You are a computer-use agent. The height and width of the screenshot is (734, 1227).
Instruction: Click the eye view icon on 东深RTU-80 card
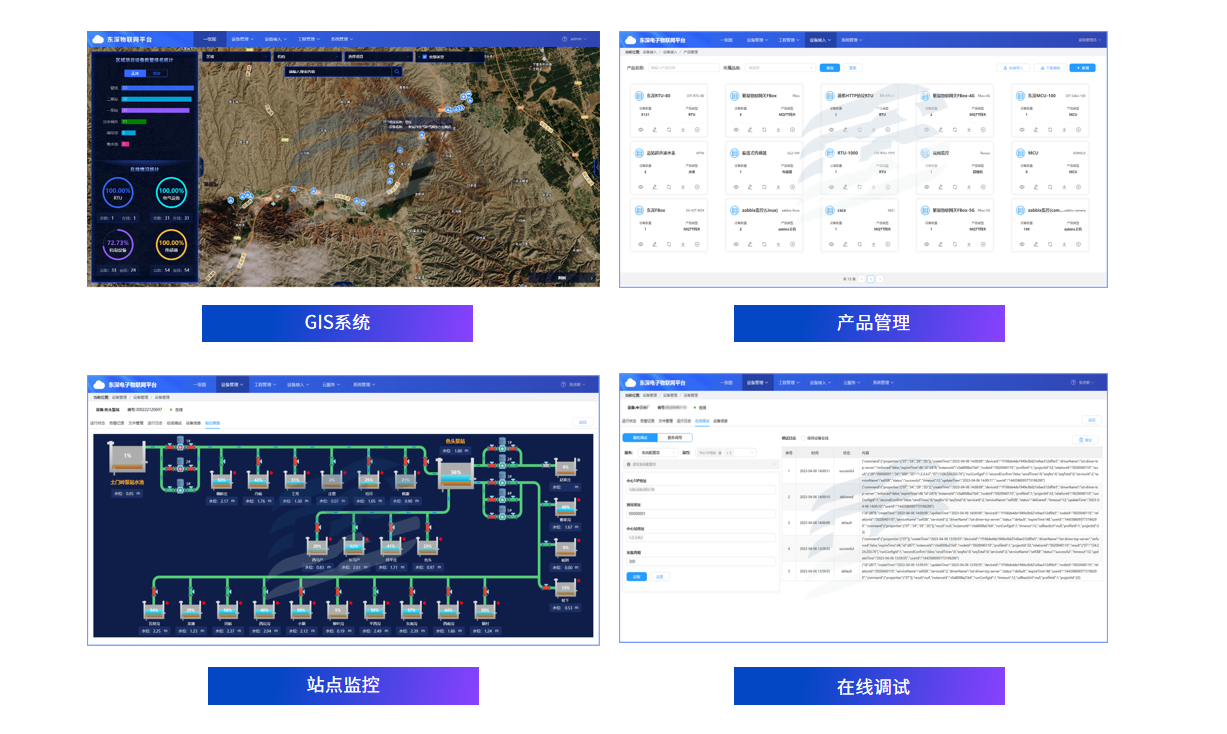[641, 130]
